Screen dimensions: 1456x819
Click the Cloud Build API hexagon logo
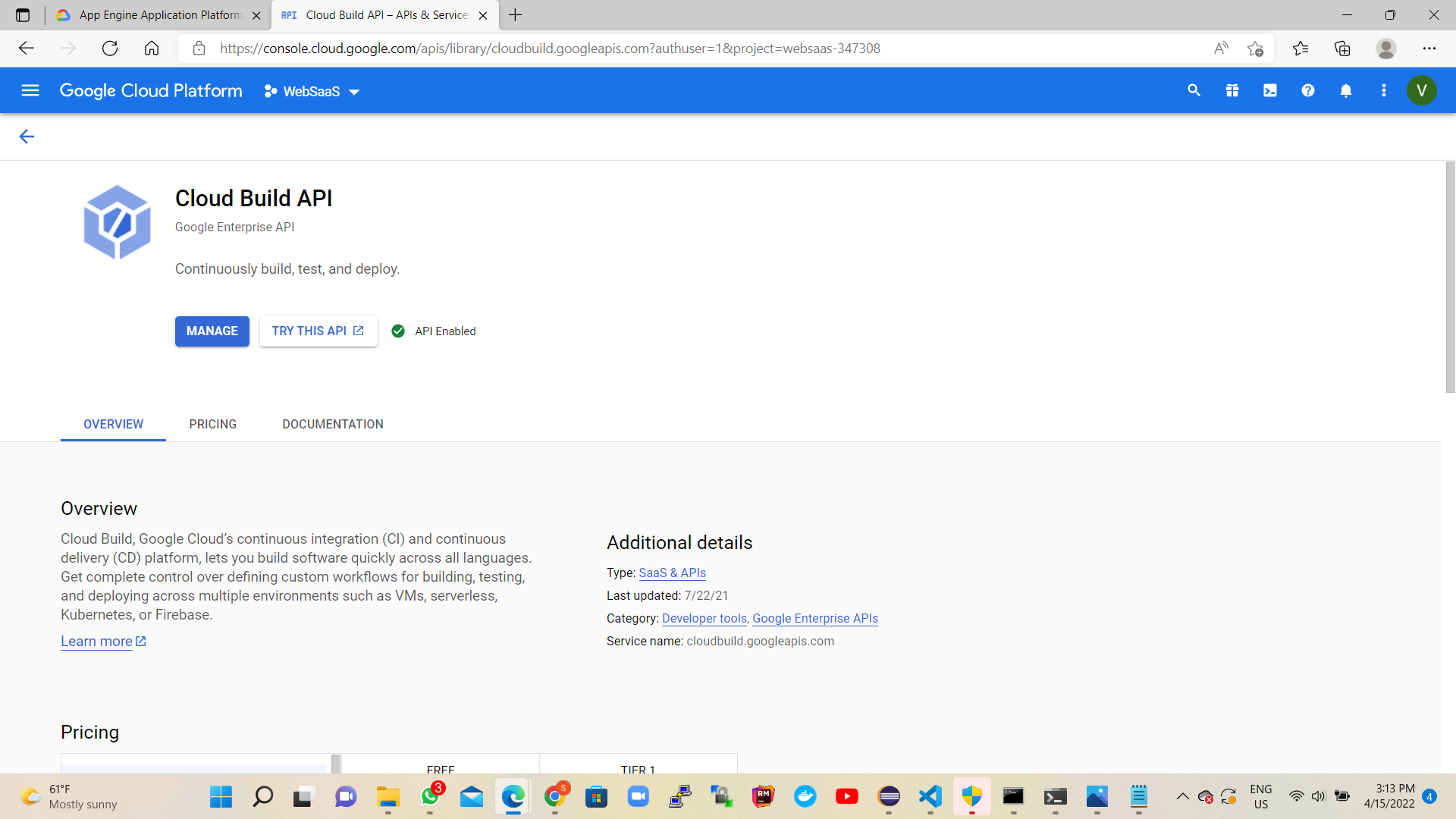pos(117,222)
